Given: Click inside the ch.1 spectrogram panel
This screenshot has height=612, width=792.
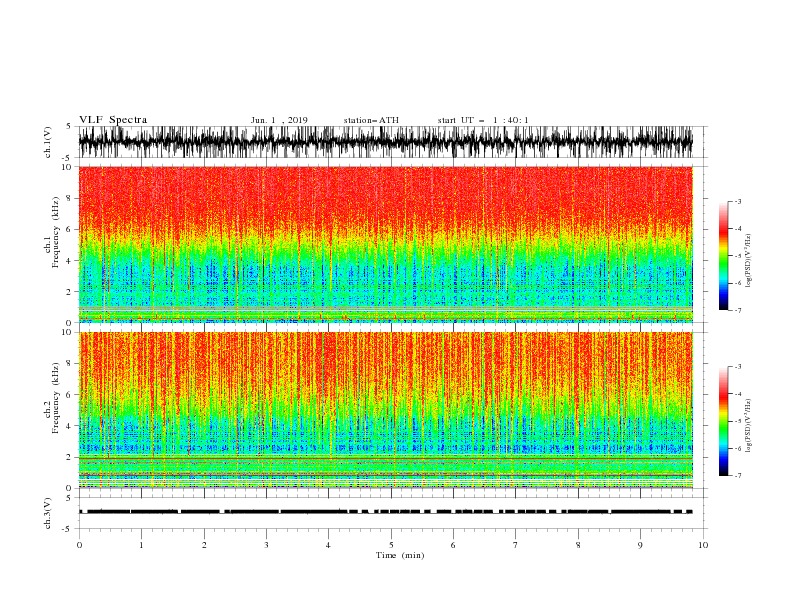Looking at the screenshot, I should pyautogui.click(x=386, y=244).
